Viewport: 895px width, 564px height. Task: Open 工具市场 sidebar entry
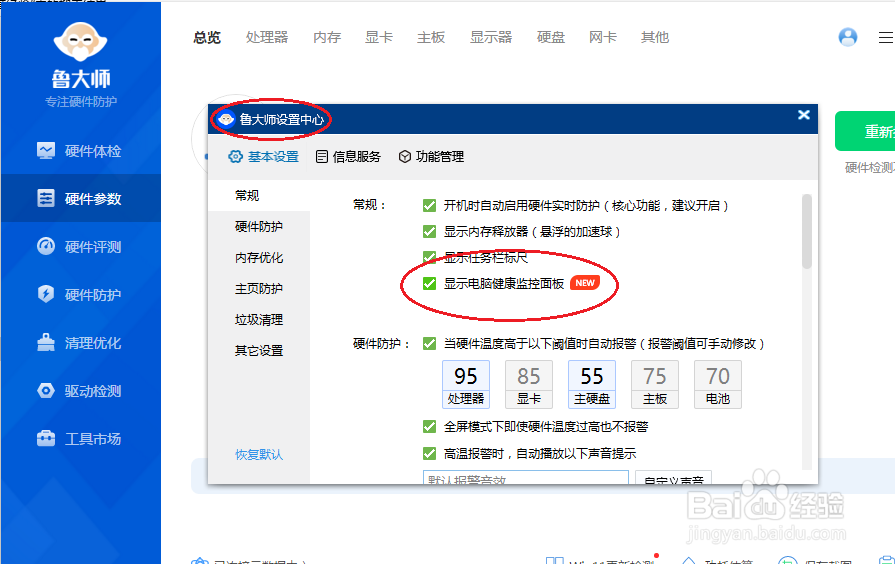coord(80,438)
